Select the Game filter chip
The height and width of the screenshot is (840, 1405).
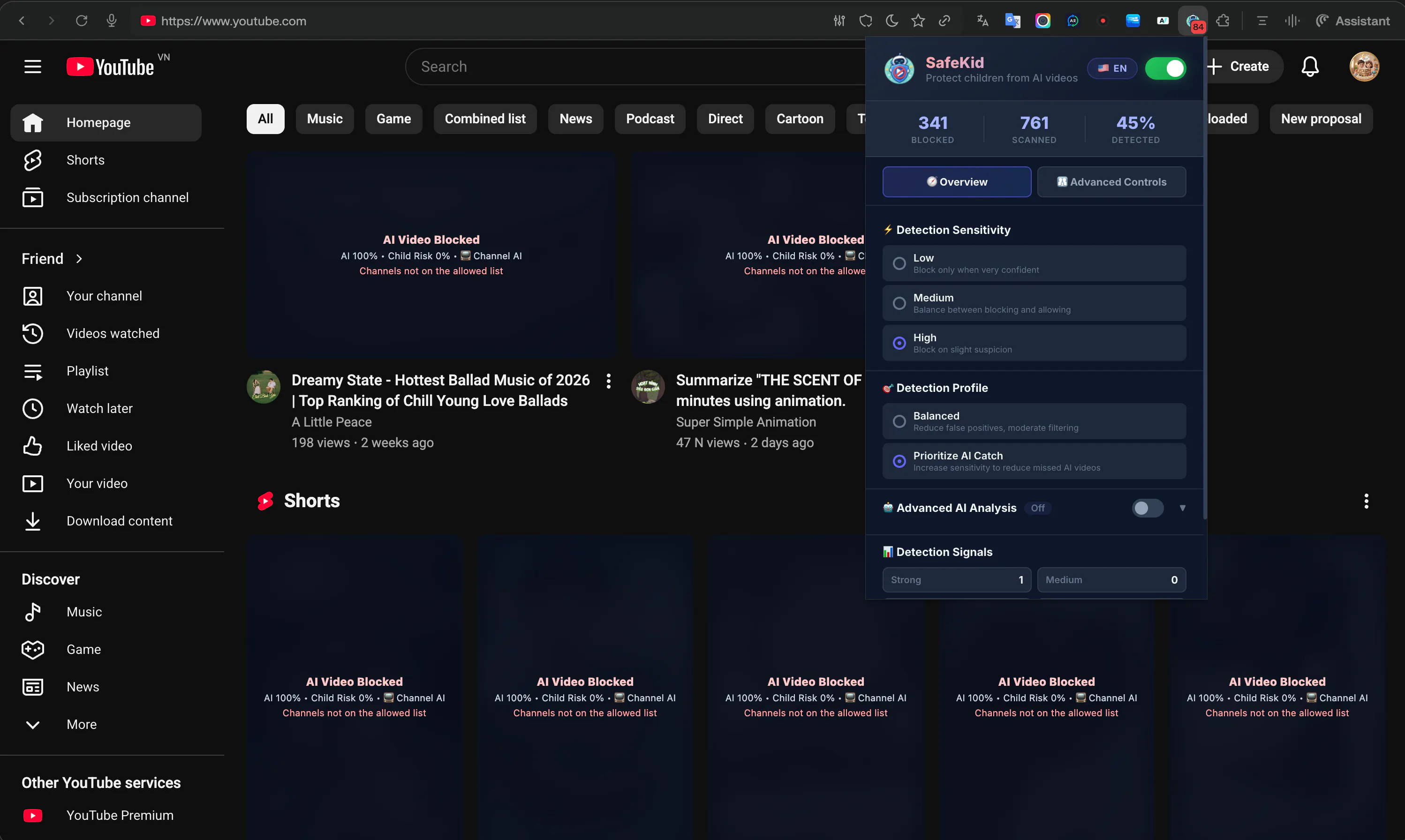393,119
